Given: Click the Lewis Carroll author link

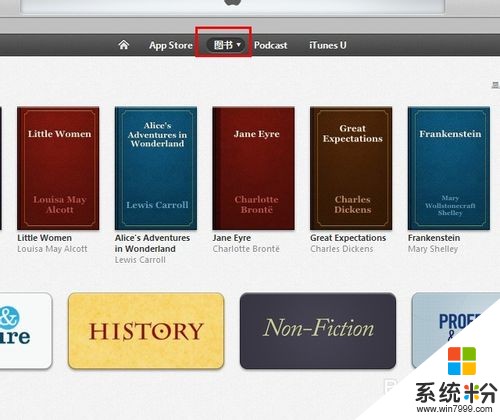Looking at the screenshot, I should [140, 260].
